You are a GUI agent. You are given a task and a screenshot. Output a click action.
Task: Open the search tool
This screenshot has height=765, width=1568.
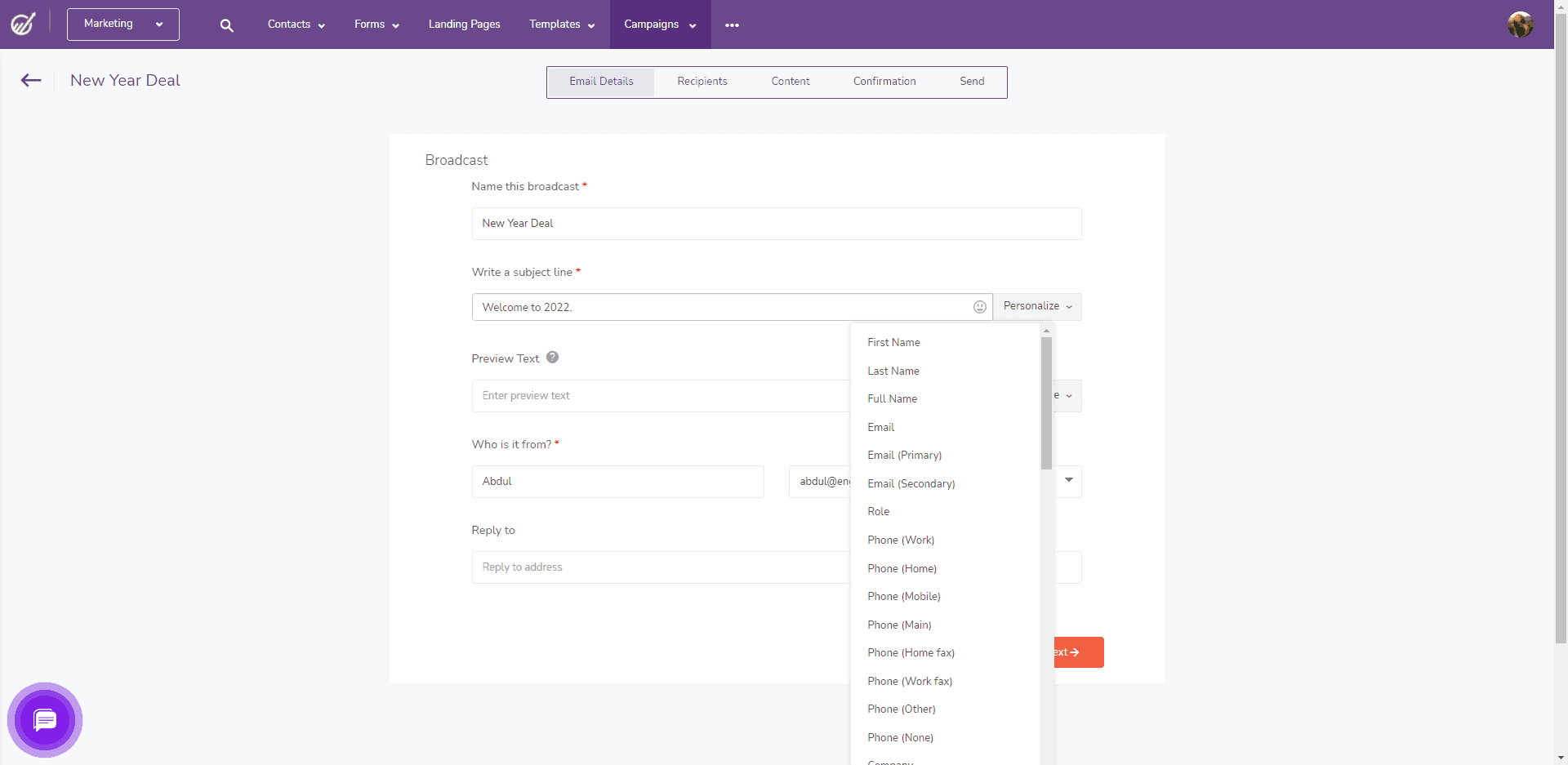pos(226,24)
